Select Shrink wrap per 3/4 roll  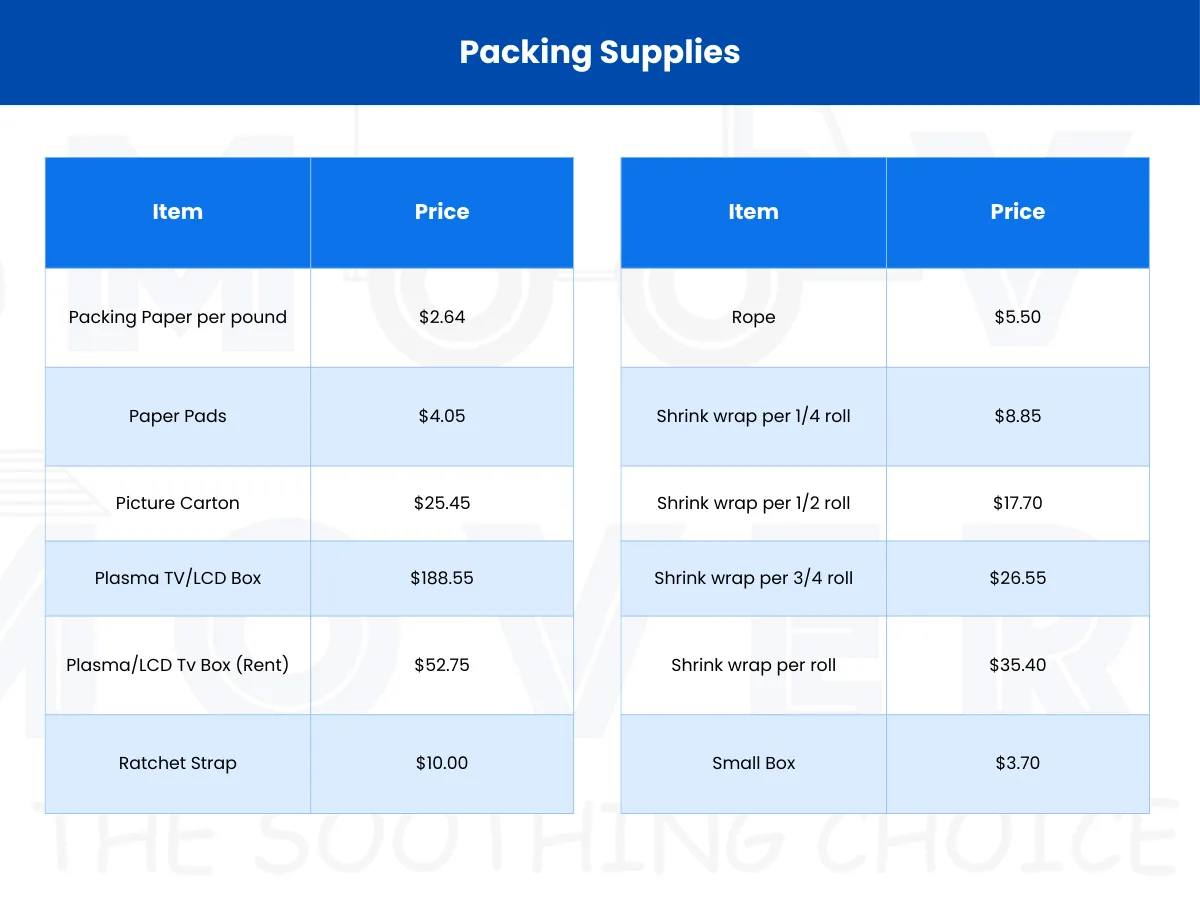754,578
